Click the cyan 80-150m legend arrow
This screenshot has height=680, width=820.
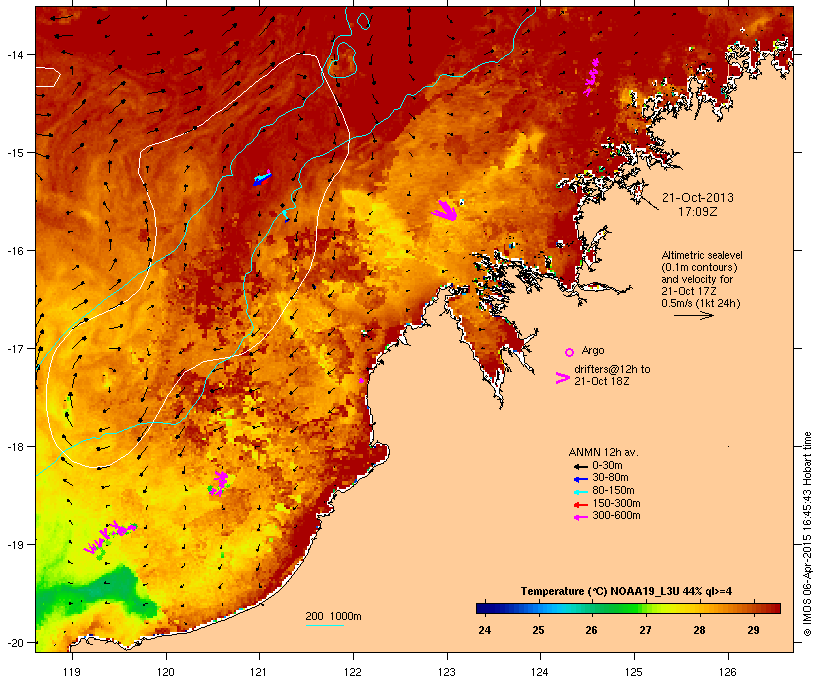[x=580, y=492]
